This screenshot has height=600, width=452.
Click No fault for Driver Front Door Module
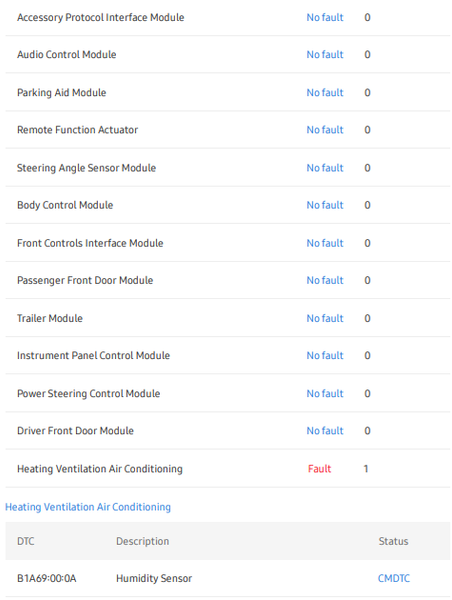(x=325, y=431)
